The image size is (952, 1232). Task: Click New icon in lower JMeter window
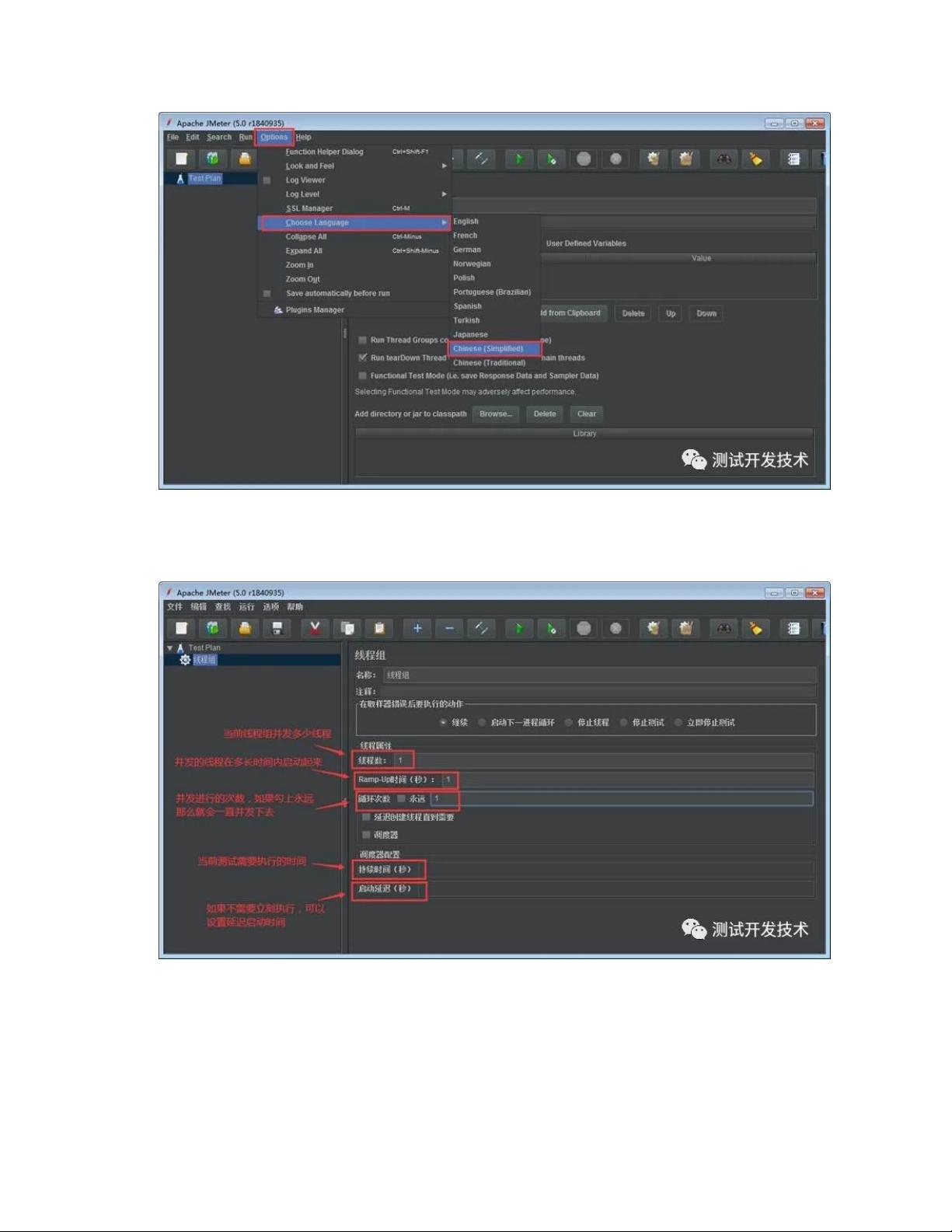point(181,628)
